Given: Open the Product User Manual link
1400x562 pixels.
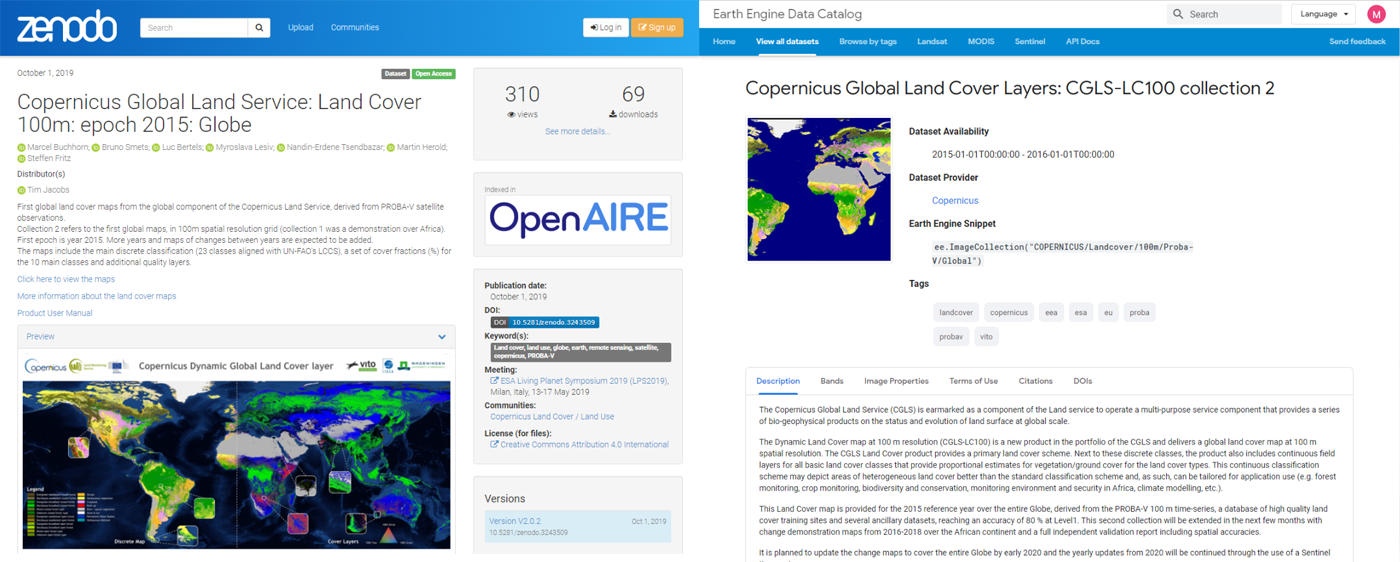Looking at the screenshot, I should 55,313.
